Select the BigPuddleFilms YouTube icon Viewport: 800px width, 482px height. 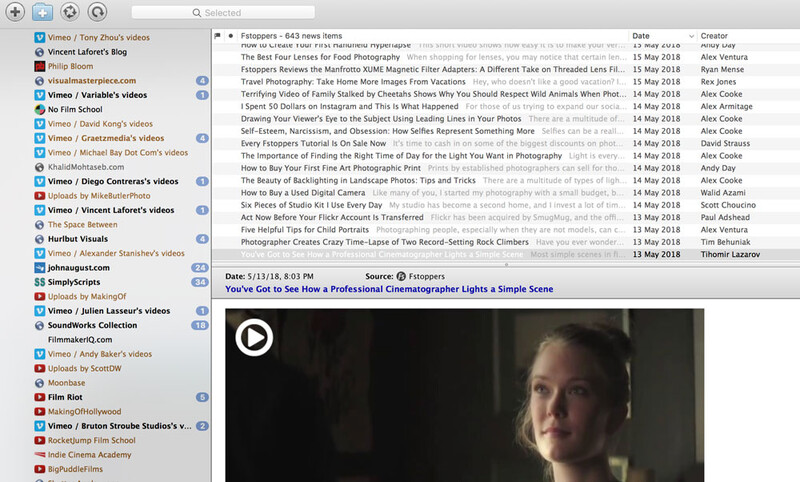click(x=39, y=469)
